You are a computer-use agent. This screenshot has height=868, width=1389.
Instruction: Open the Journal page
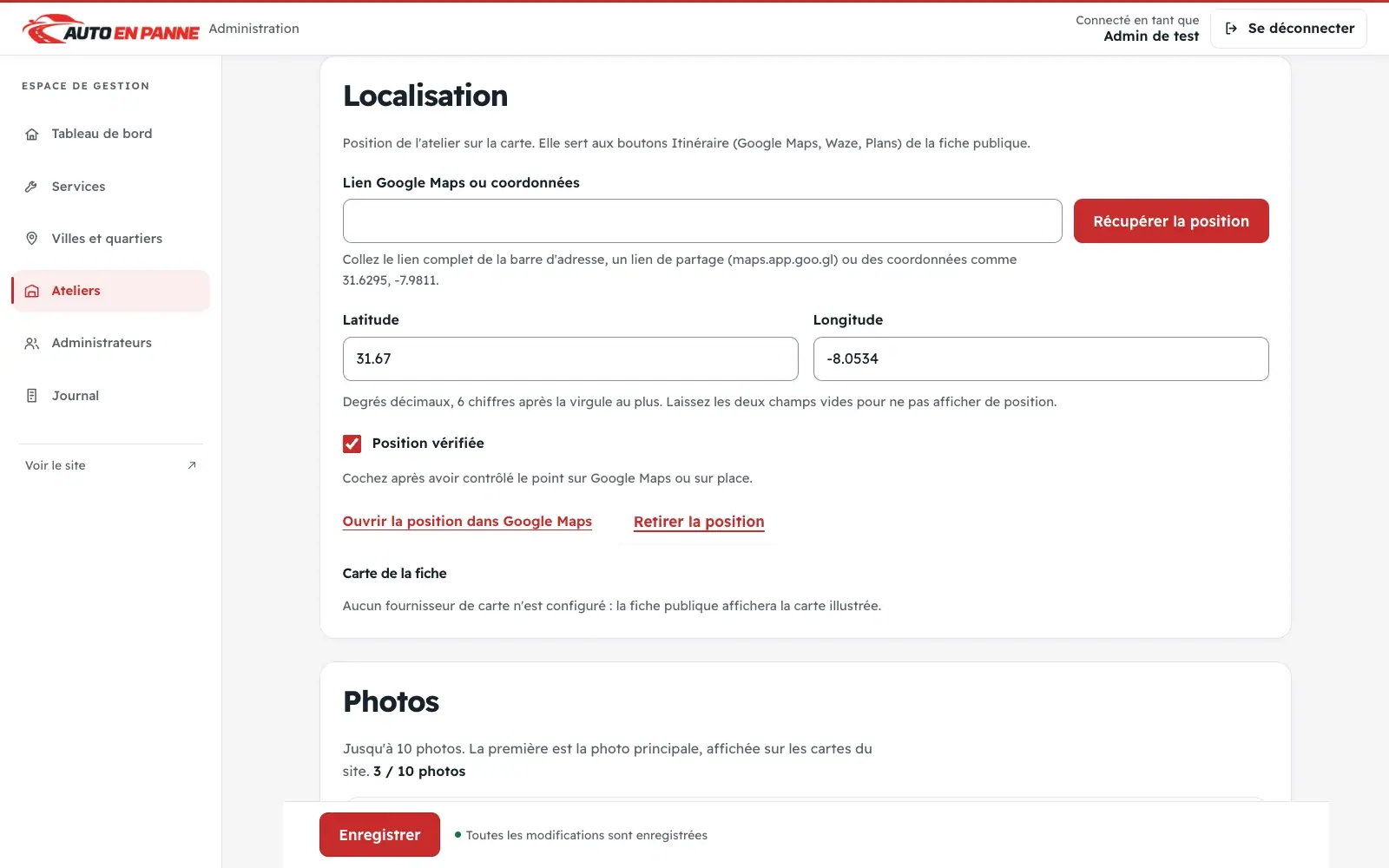(x=110, y=396)
